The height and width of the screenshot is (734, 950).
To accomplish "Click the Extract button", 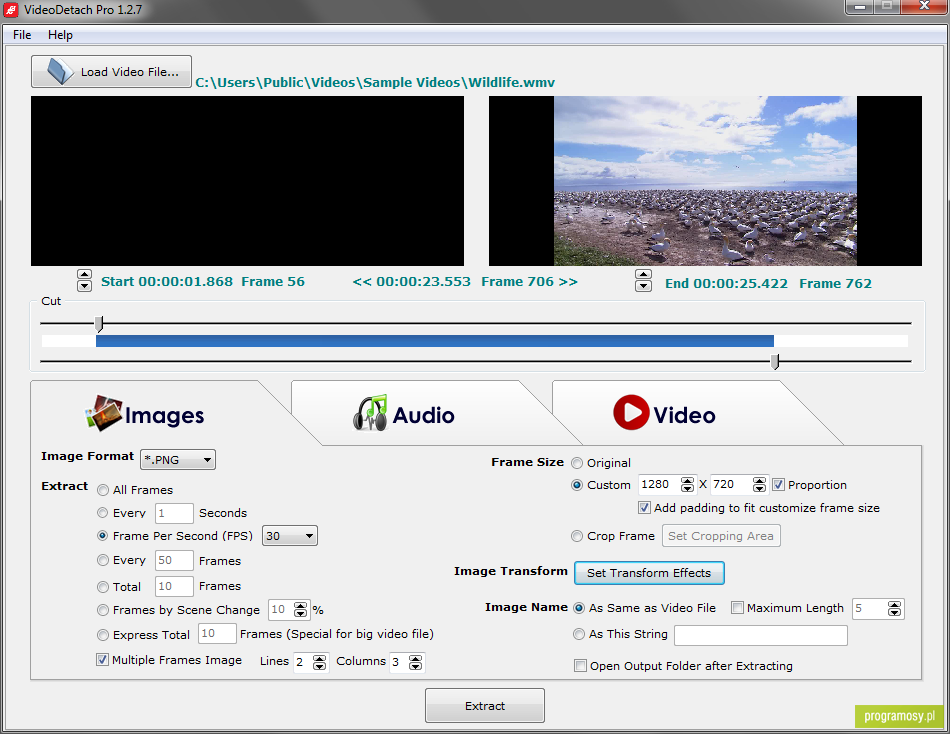I will tap(485, 706).
